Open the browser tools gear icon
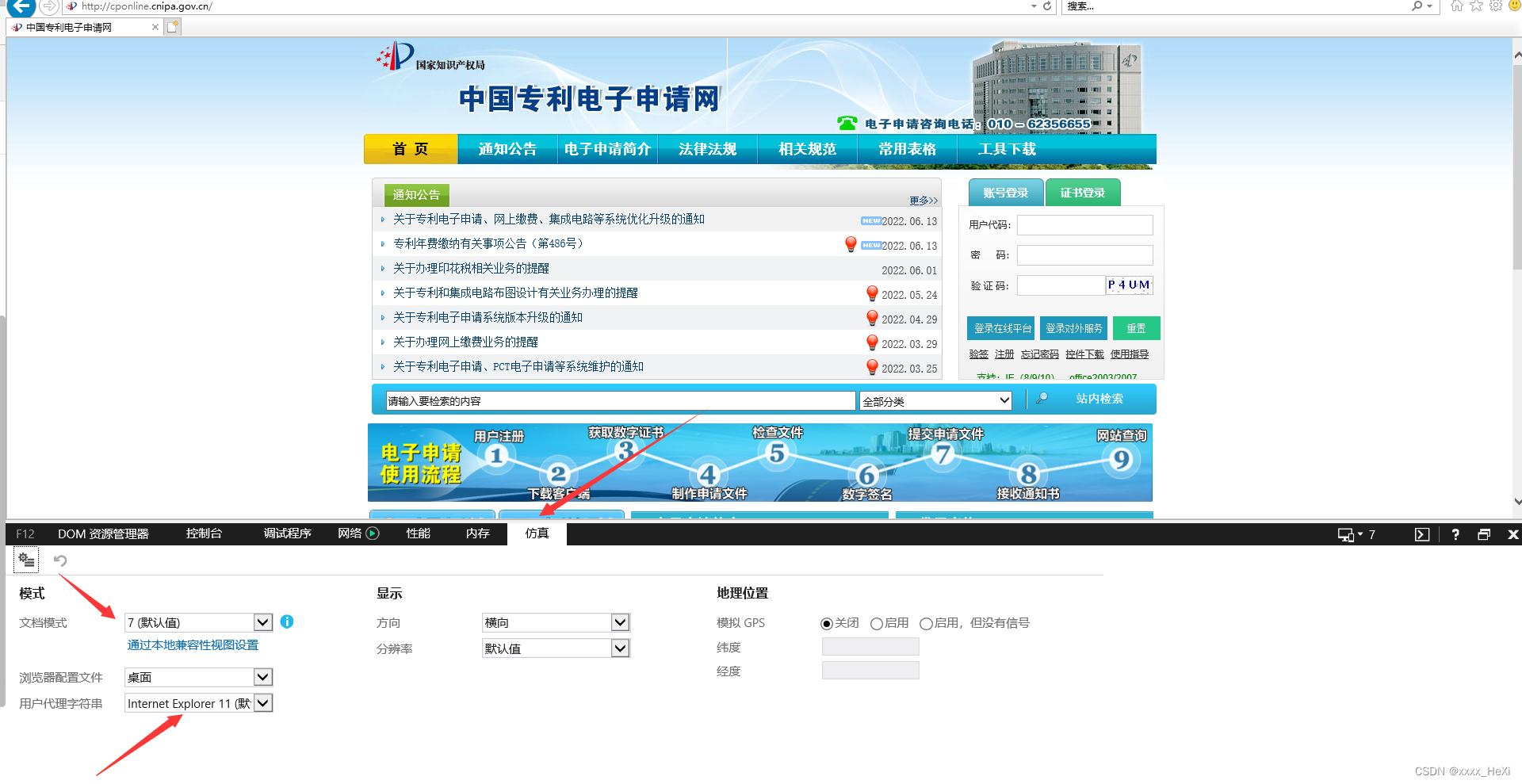 click(x=1496, y=6)
